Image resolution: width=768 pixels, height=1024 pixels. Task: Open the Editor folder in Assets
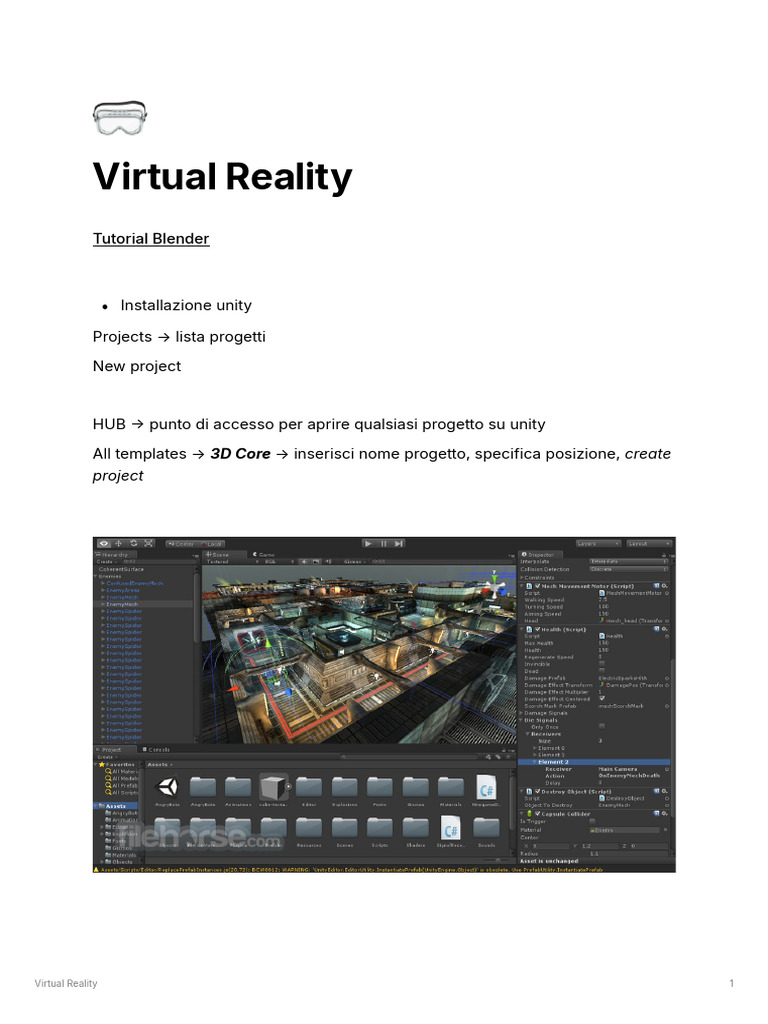pos(309,788)
